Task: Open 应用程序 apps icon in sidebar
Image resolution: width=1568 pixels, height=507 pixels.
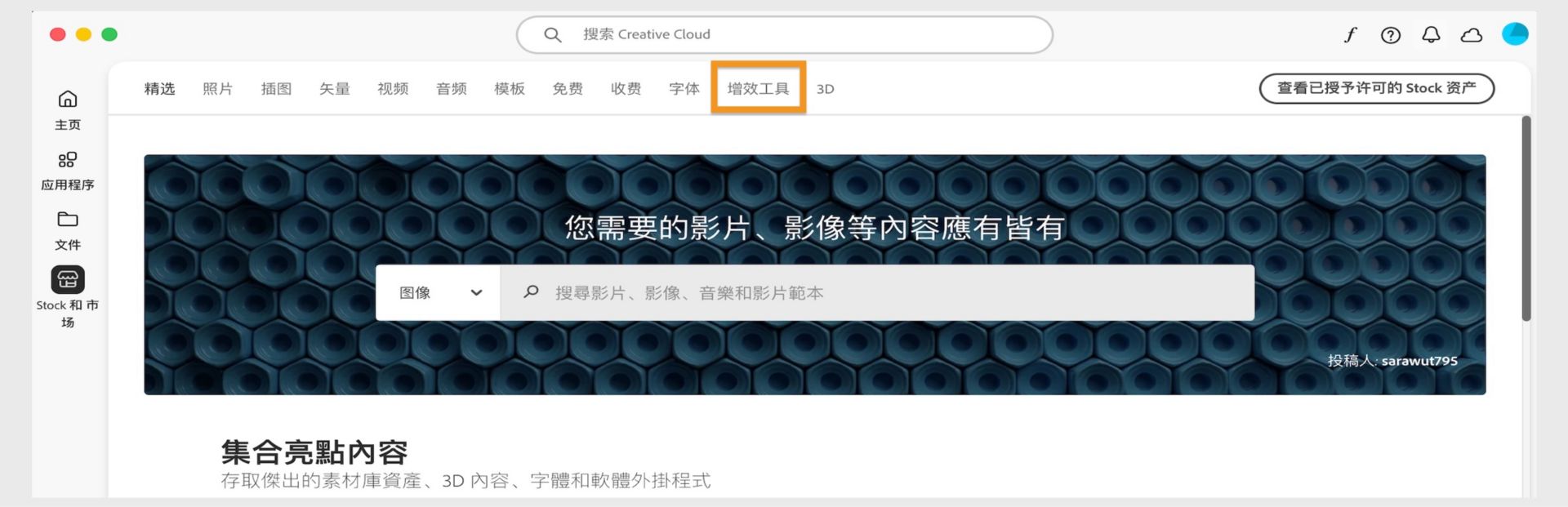Action: 68,160
